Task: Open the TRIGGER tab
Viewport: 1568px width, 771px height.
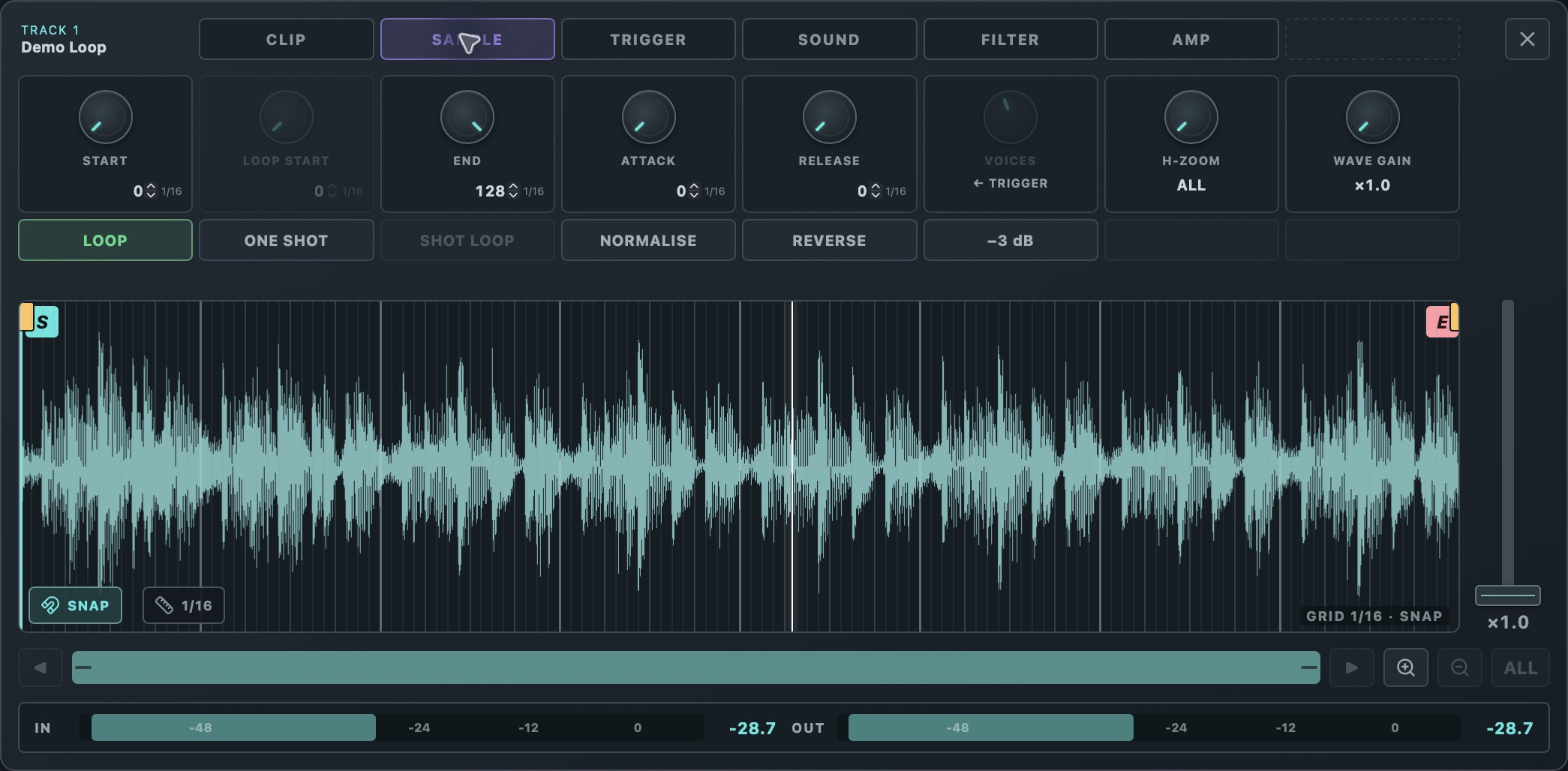Action: (x=648, y=39)
